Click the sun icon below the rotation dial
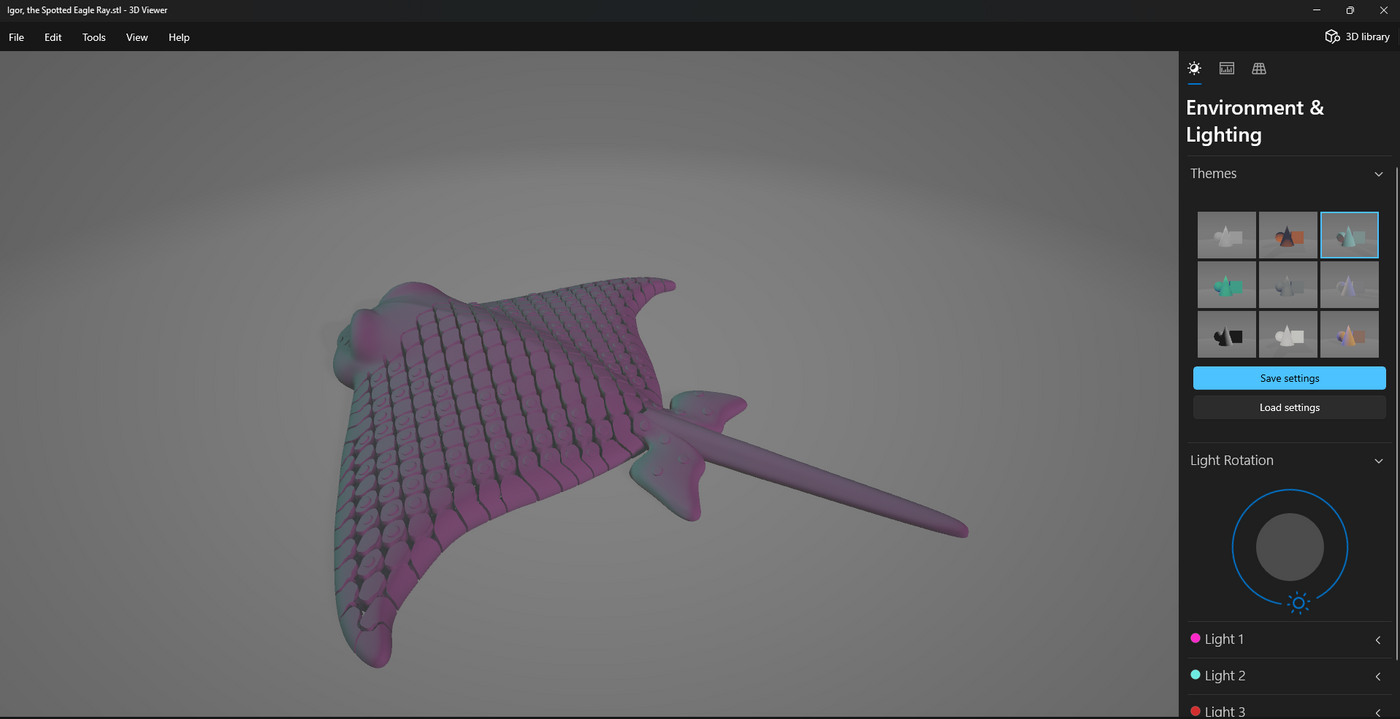The height and width of the screenshot is (719, 1400). pos(1297,603)
